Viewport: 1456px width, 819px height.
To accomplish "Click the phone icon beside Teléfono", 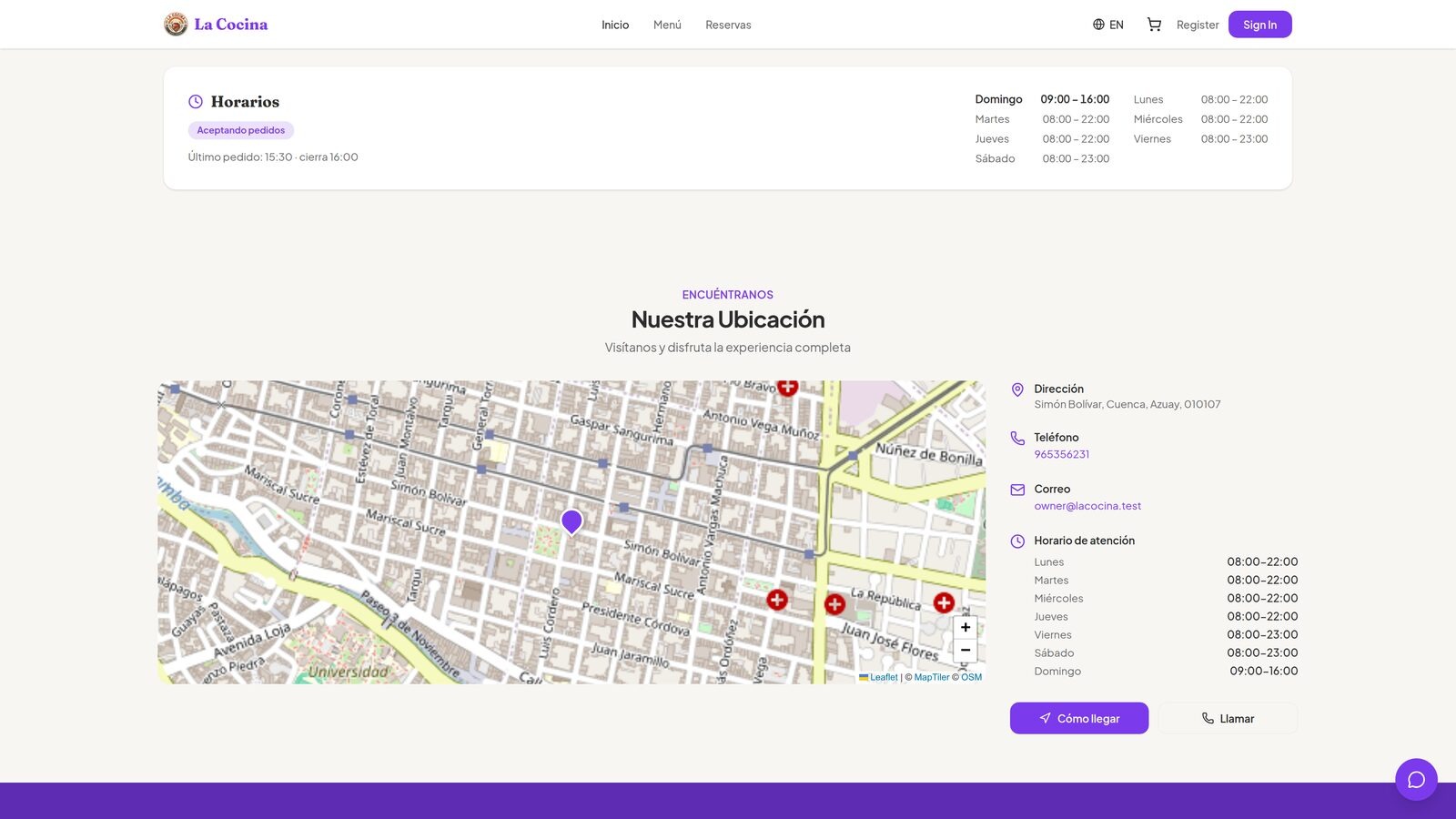I will pyautogui.click(x=1017, y=439).
